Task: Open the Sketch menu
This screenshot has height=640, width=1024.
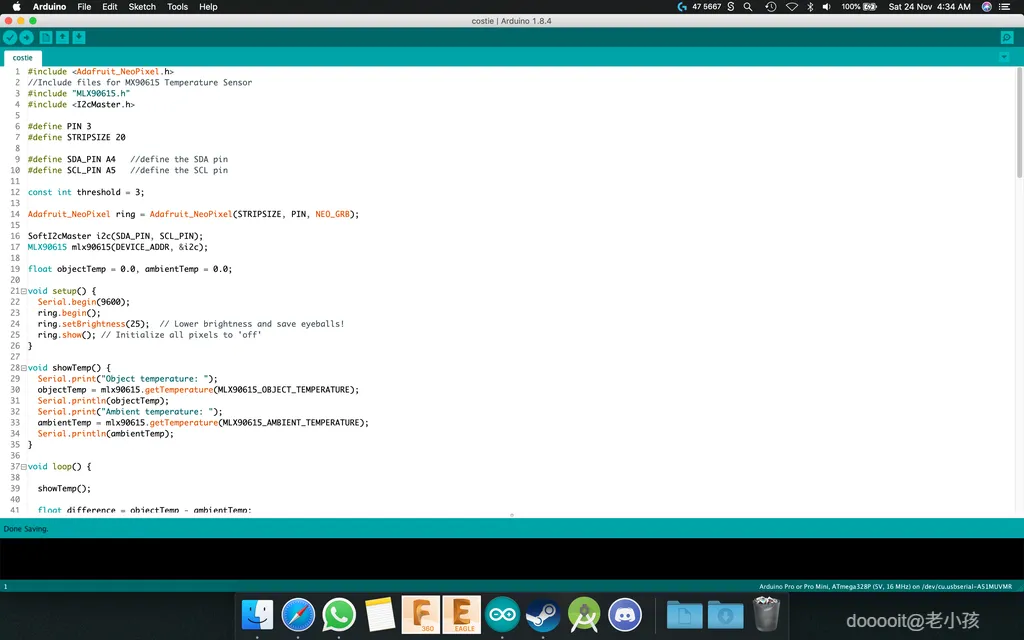Action: click(x=142, y=7)
